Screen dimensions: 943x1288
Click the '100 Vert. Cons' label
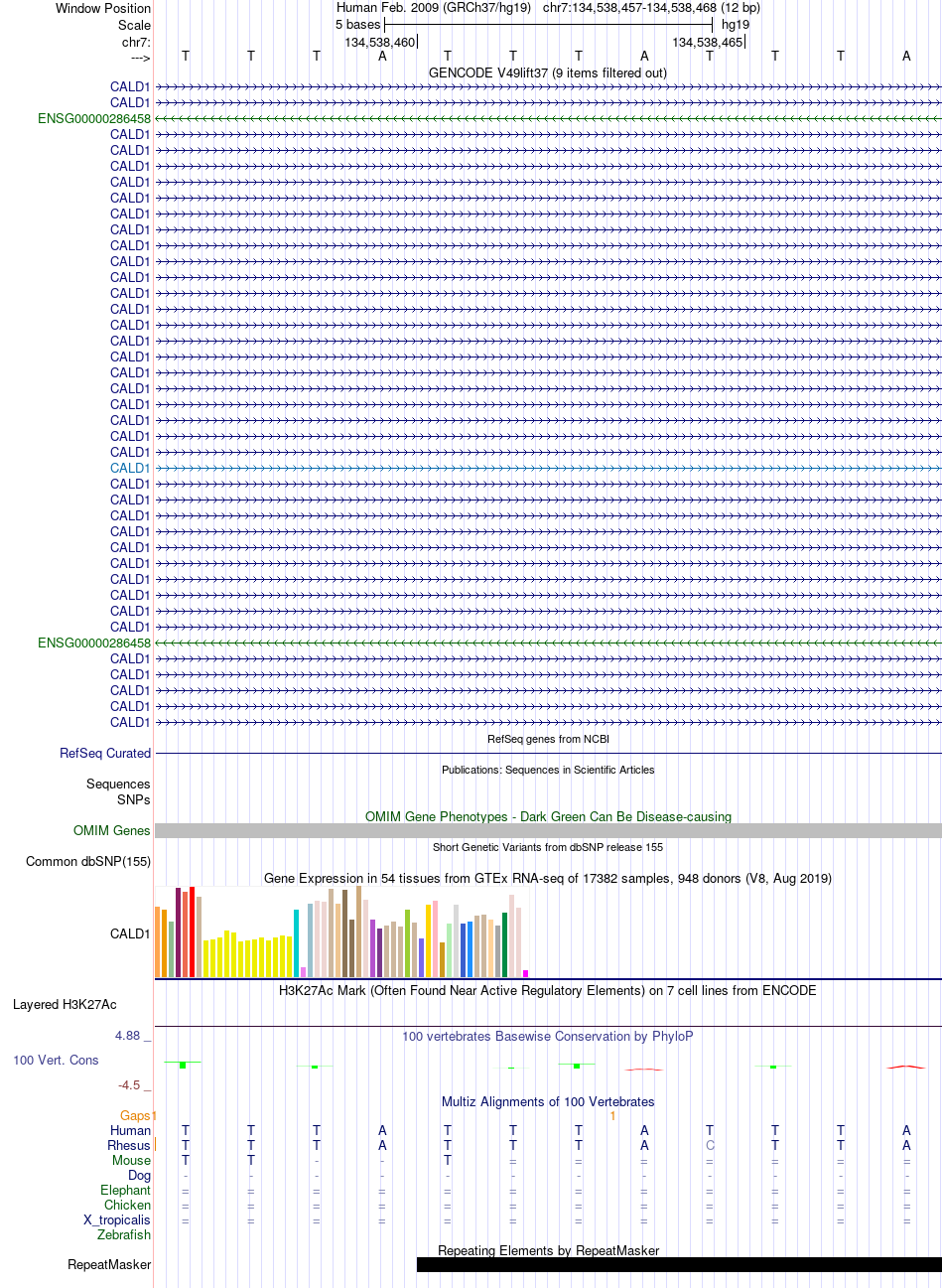click(56, 1060)
